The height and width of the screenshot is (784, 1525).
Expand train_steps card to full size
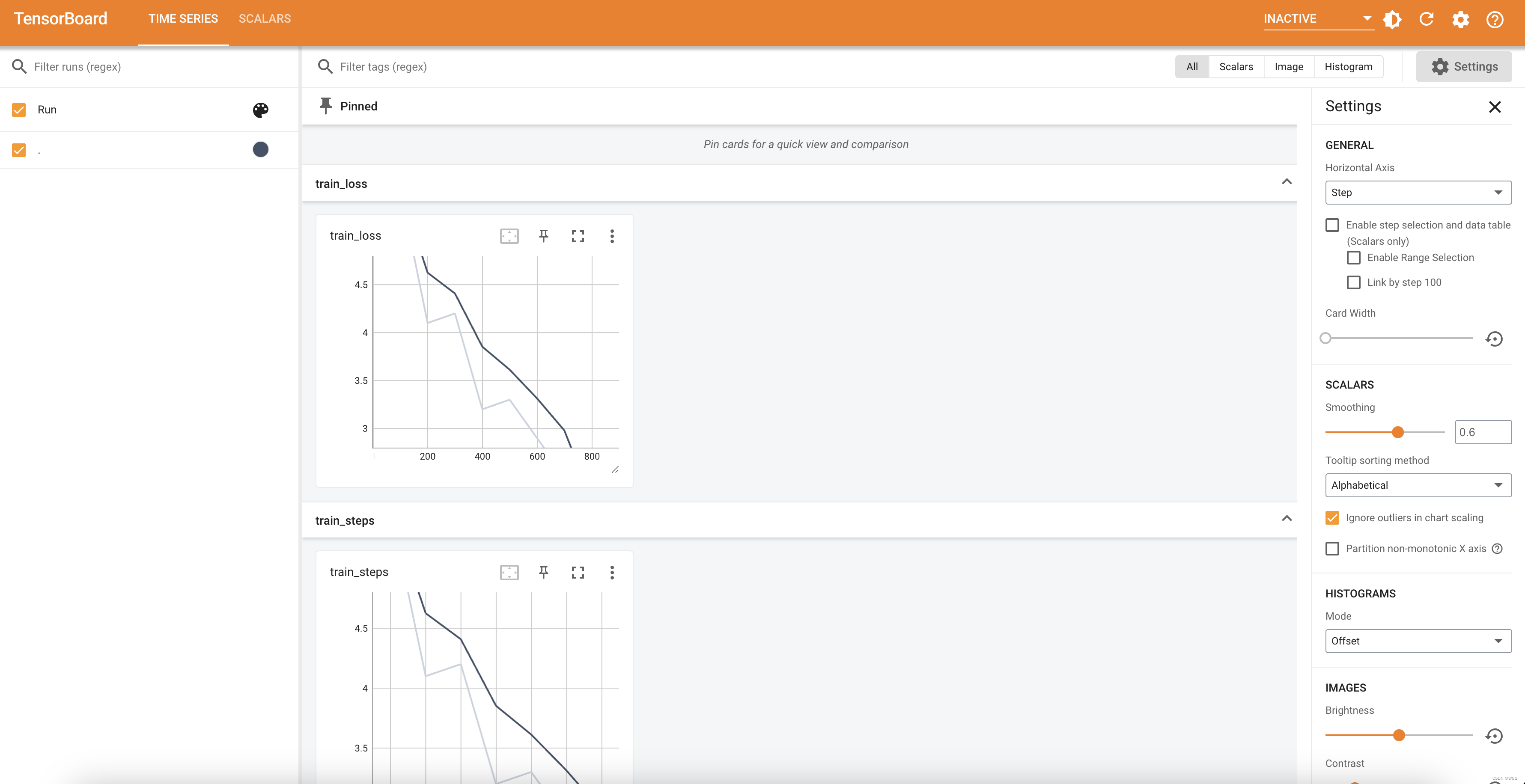tap(578, 572)
